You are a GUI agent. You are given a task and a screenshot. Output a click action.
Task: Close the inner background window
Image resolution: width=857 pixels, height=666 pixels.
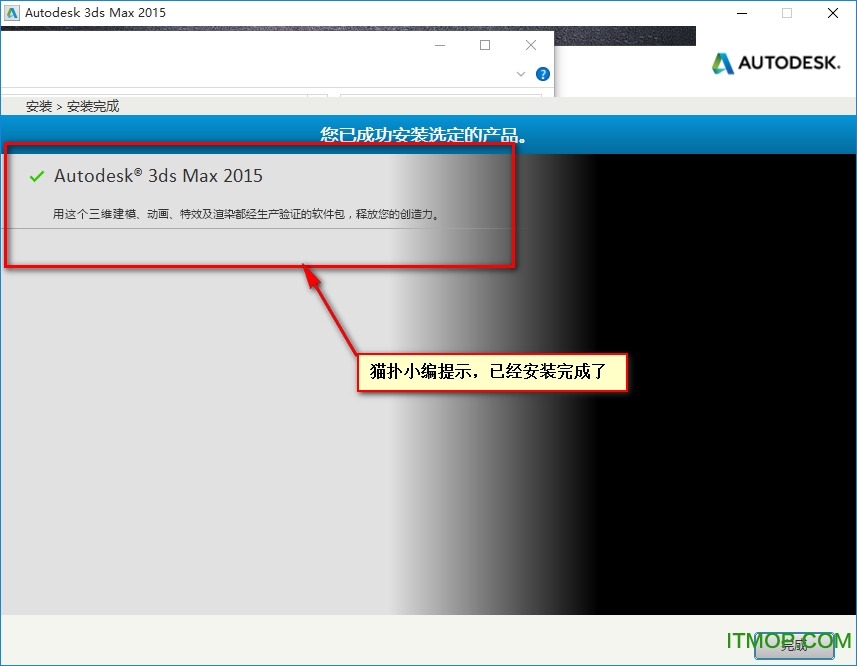click(x=531, y=45)
